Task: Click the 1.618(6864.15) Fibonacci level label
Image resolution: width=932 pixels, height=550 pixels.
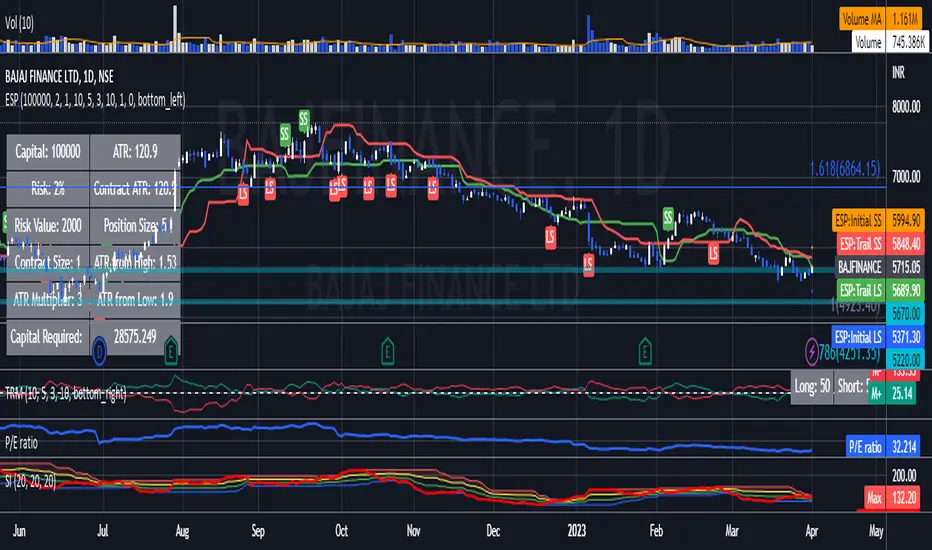Action: click(x=845, y=169)
